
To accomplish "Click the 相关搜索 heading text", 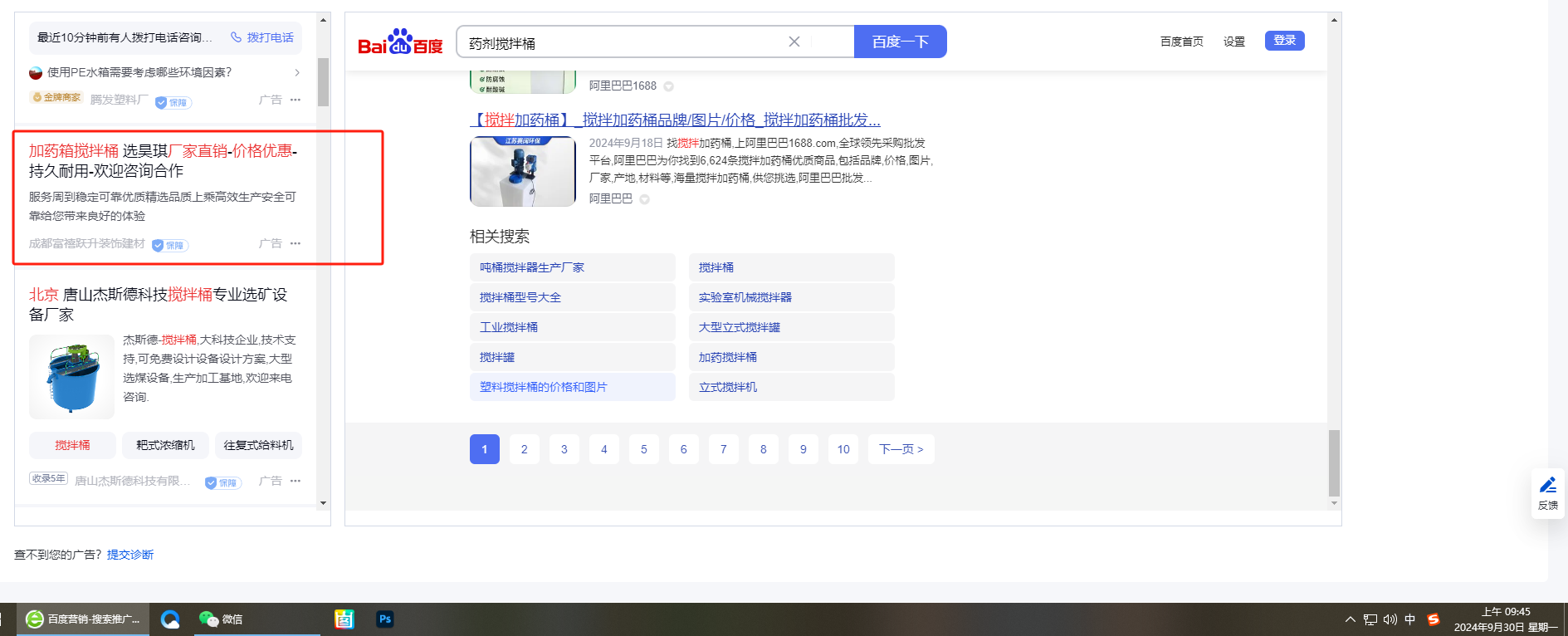I will tap(500, 237).
